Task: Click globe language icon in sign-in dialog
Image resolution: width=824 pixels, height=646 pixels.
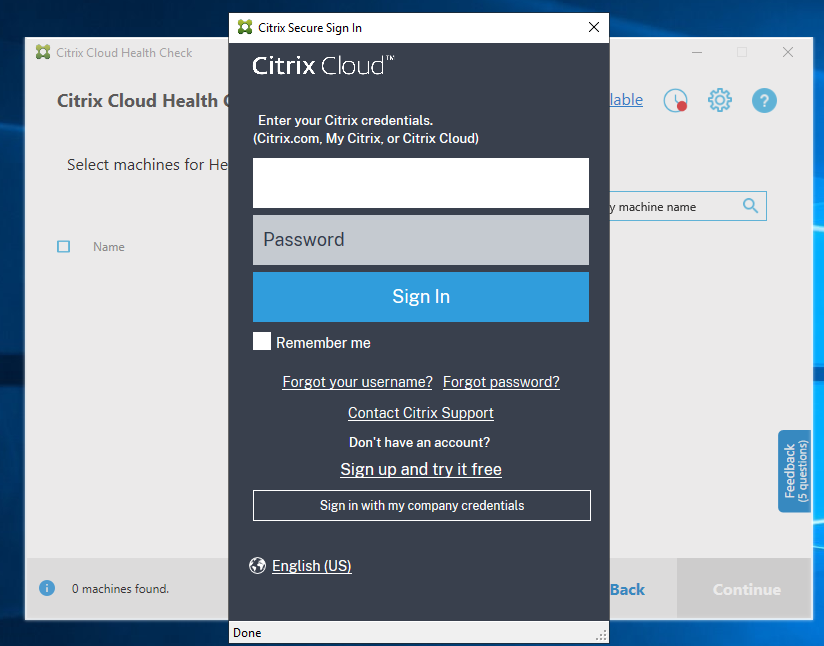Action: click(x=258, y=566)
